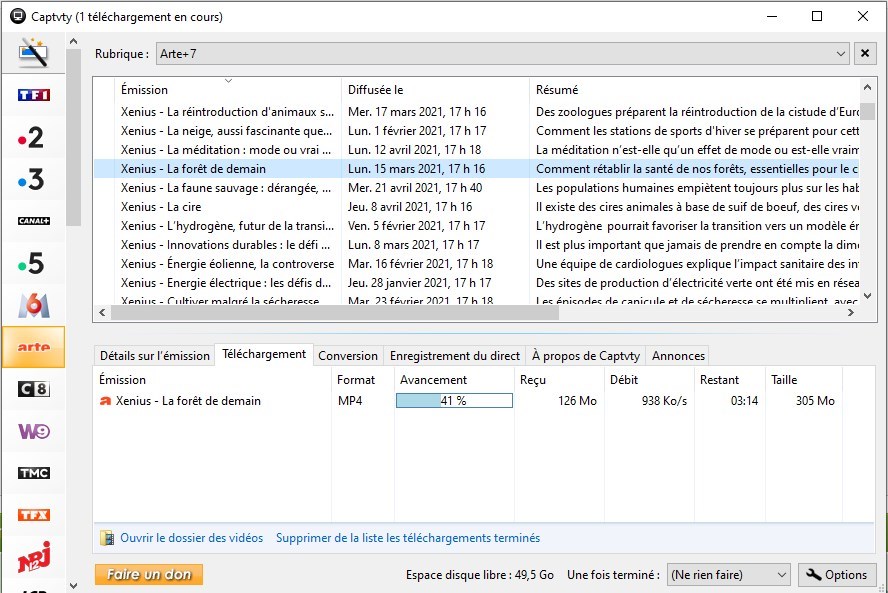
Task: Click the 41 % download progress bar
Action: [454, 400]
